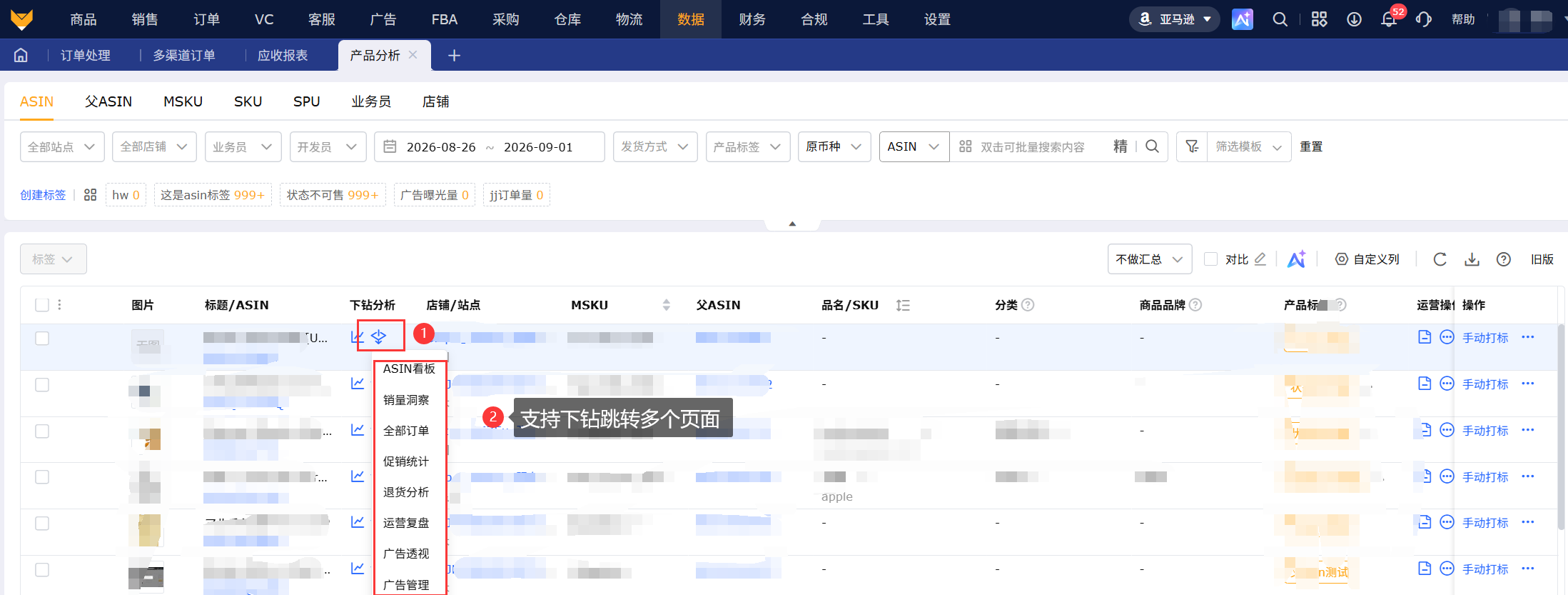The width and height of the screenshot is (1568, 595).
Task: Expand the 全部站点 dropdown
Action: tap(62, 146)
